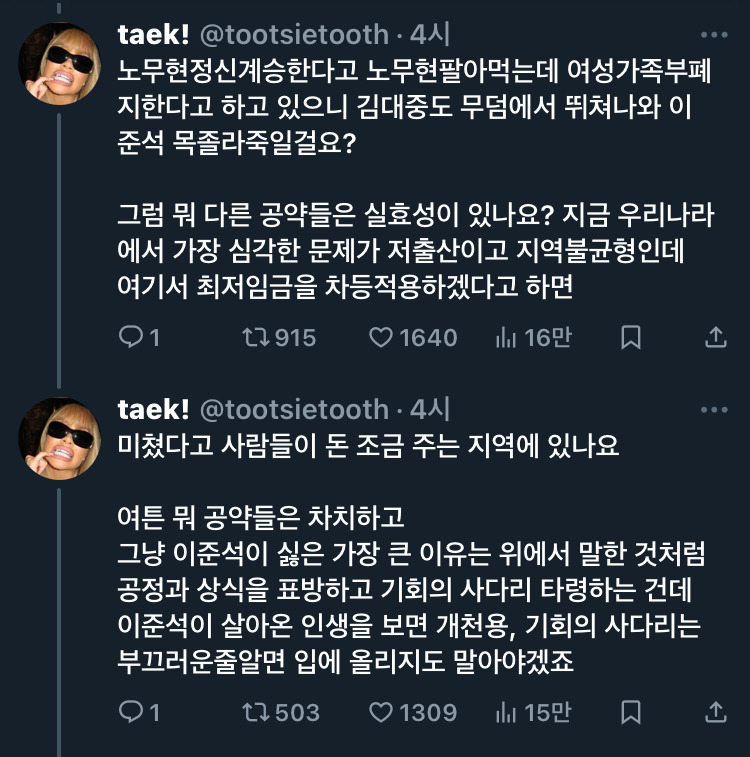Open more options on first tweet
Screen dimensions: 750x757
714,35
